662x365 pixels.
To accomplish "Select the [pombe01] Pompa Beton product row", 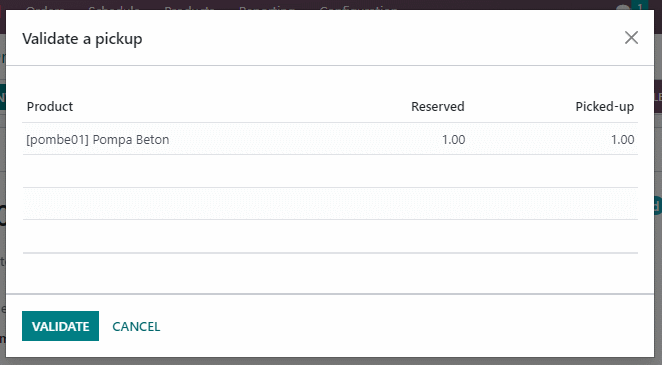I will click(x=330, y=139).
